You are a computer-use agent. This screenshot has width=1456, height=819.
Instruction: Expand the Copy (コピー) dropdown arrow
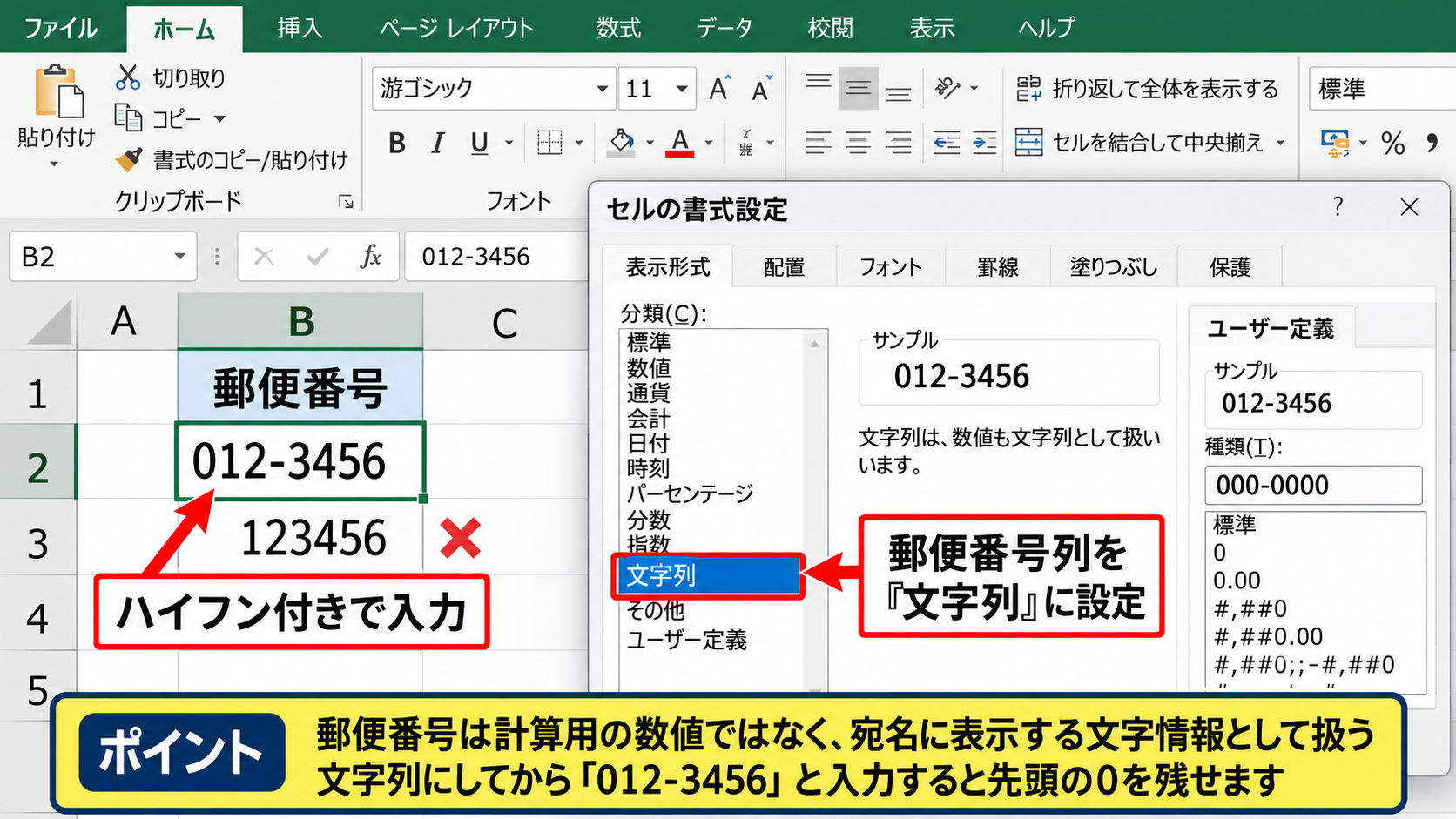click(x=220, y=118)
